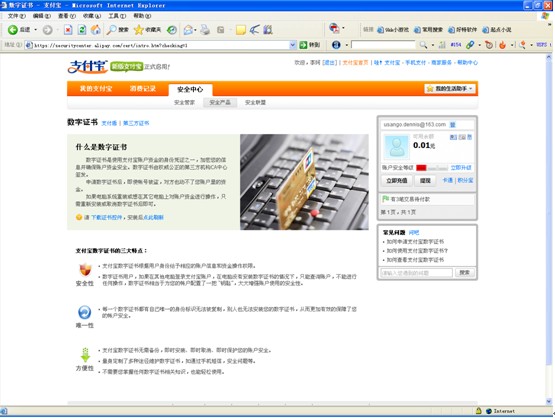Refresh the page with the green refresh icon

[82, 30]
